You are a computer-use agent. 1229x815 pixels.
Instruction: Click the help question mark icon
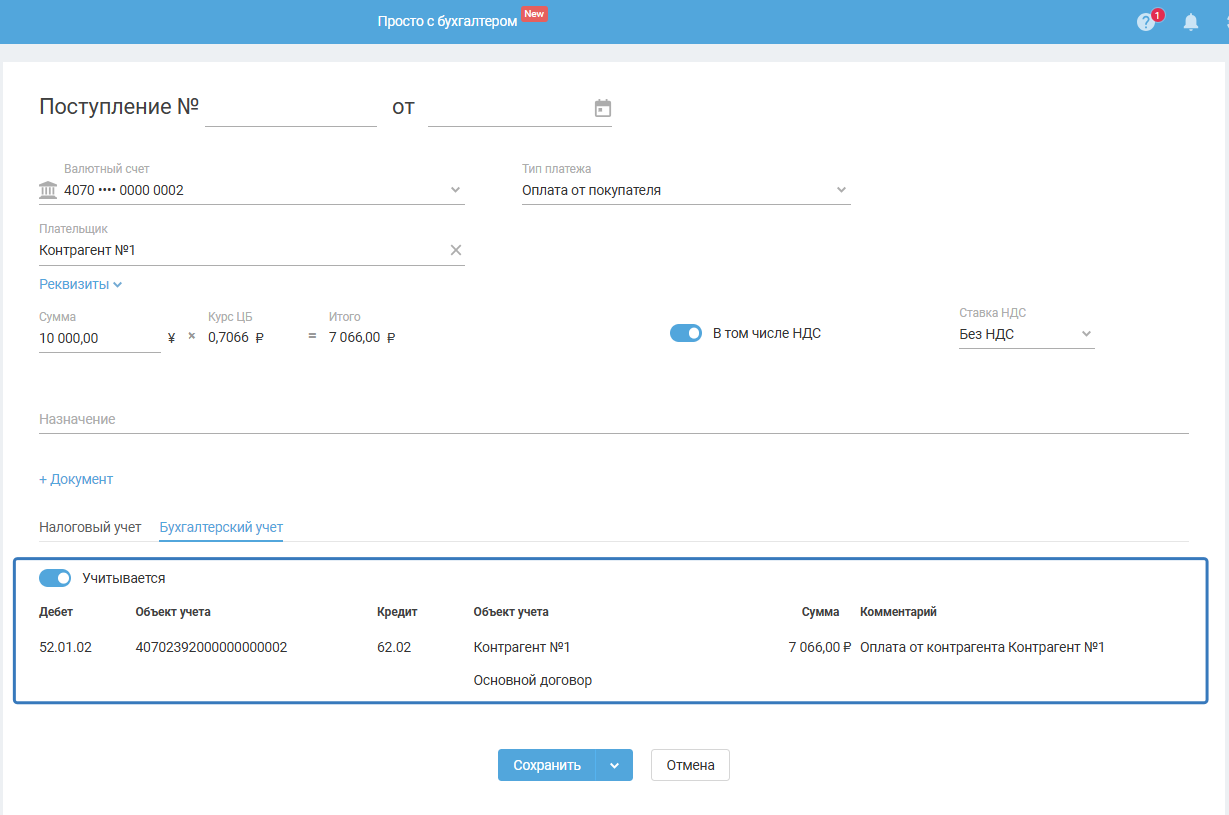(1146, 22)
